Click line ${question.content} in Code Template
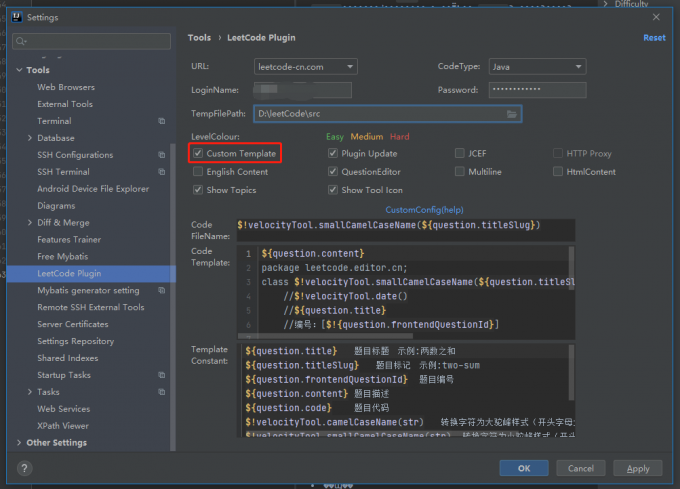This screenshot has width=680, height=489. (313, 254)
